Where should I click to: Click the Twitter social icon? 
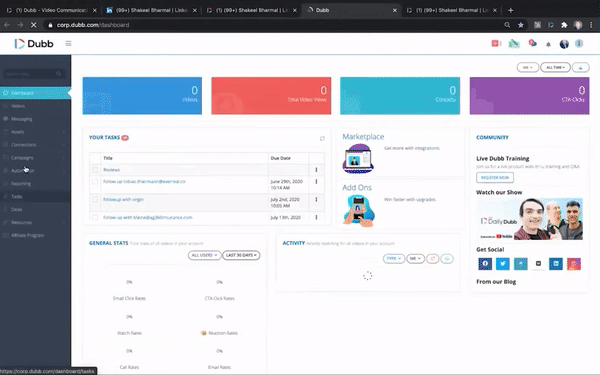point(503,264)
